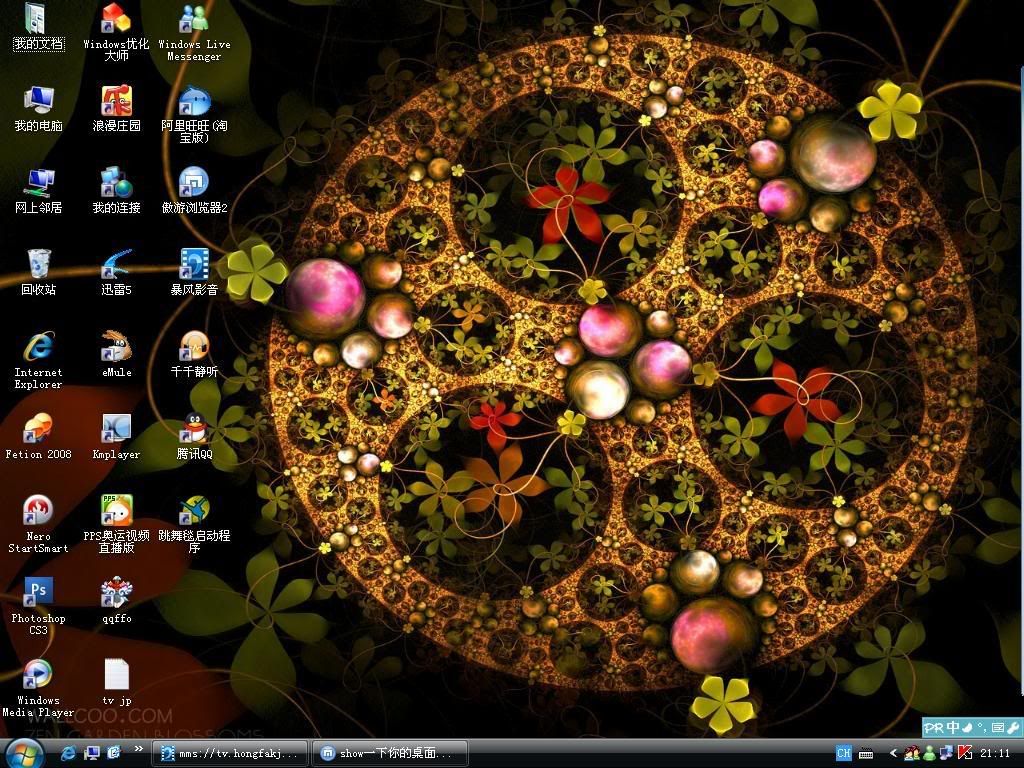Switch to the show一下你的桌面 taskbar window

tap(390, 753)
